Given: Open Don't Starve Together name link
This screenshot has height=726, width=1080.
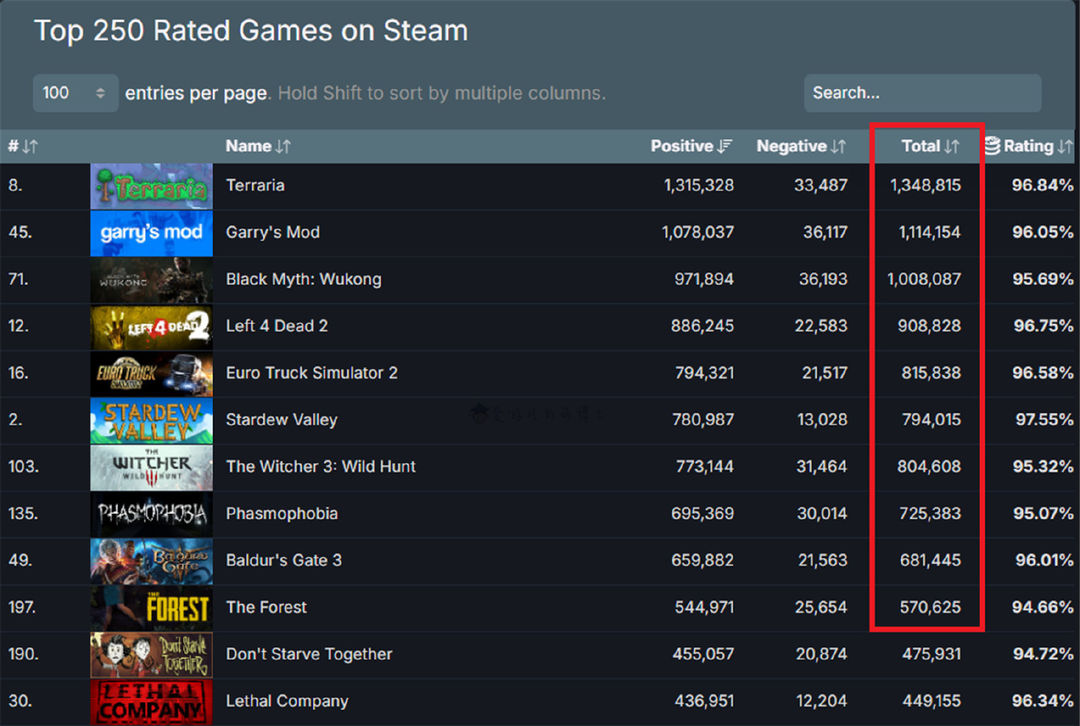Looking at the screenshot, I should (308, 654).
